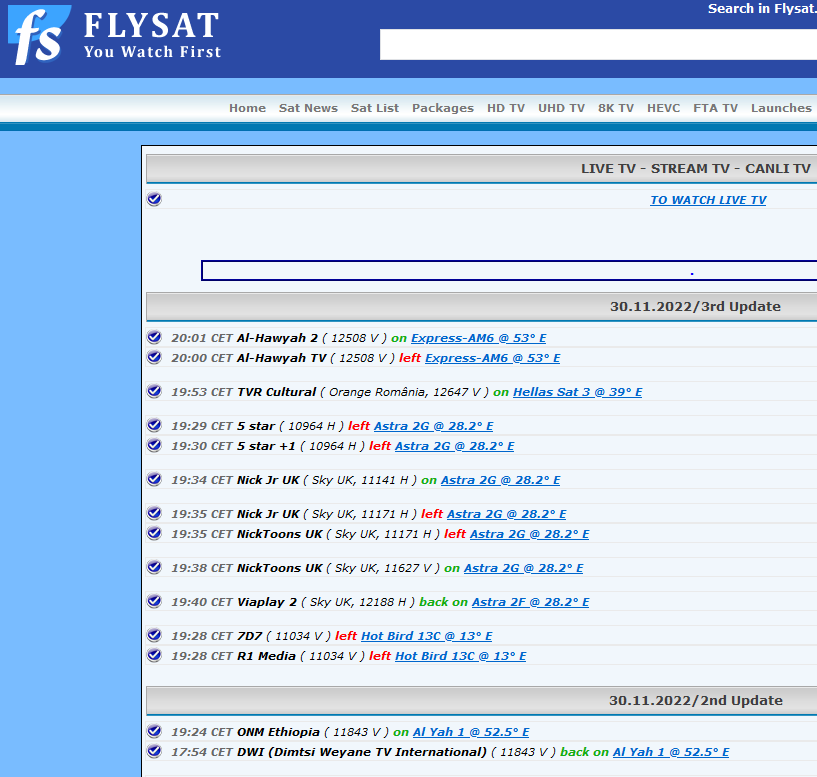The image size is (817, 777).
Task: Click check icon for Nick Jr UK 11141 H row
Action: click(154, 478)
